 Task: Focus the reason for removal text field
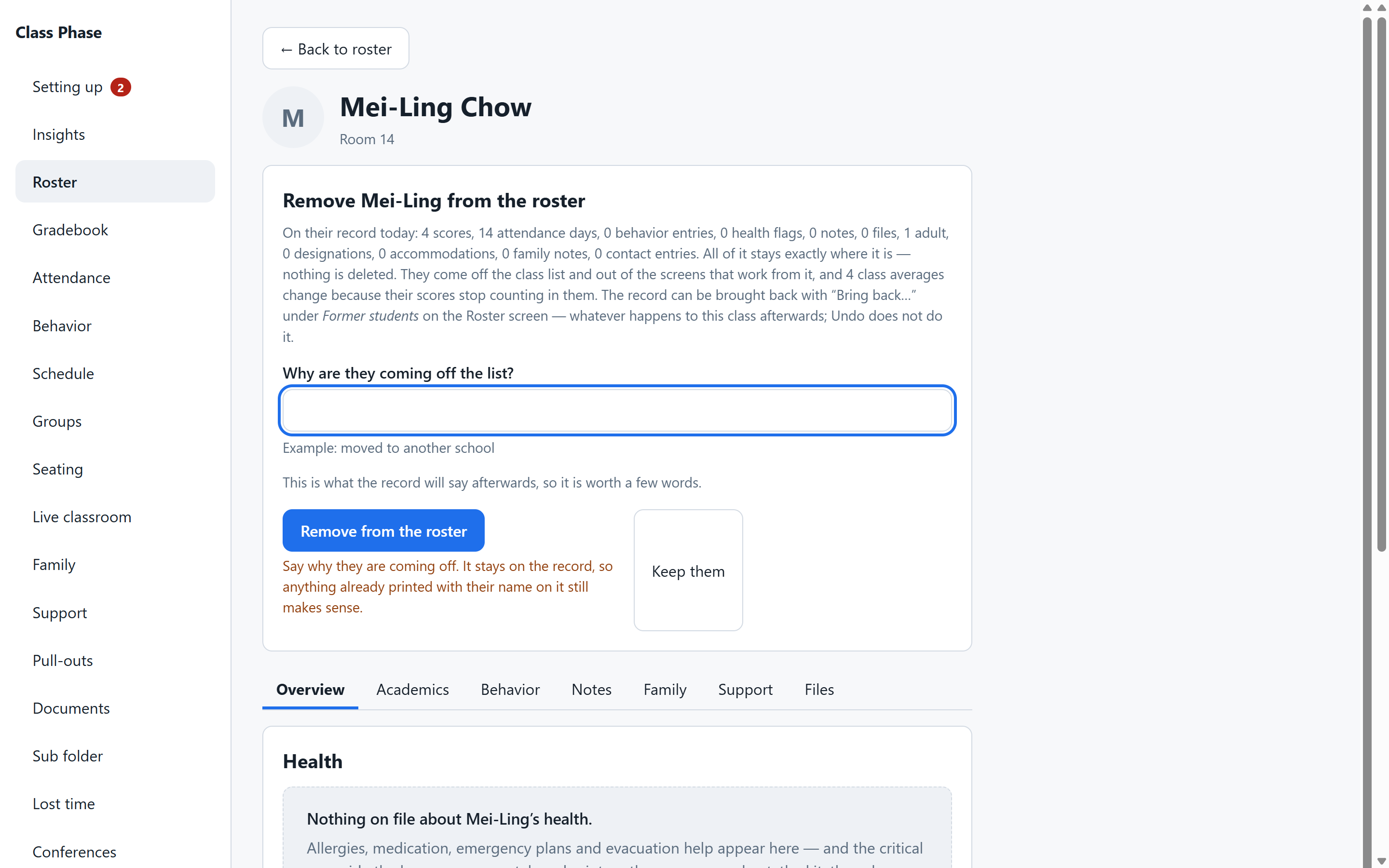pos(617,410)
